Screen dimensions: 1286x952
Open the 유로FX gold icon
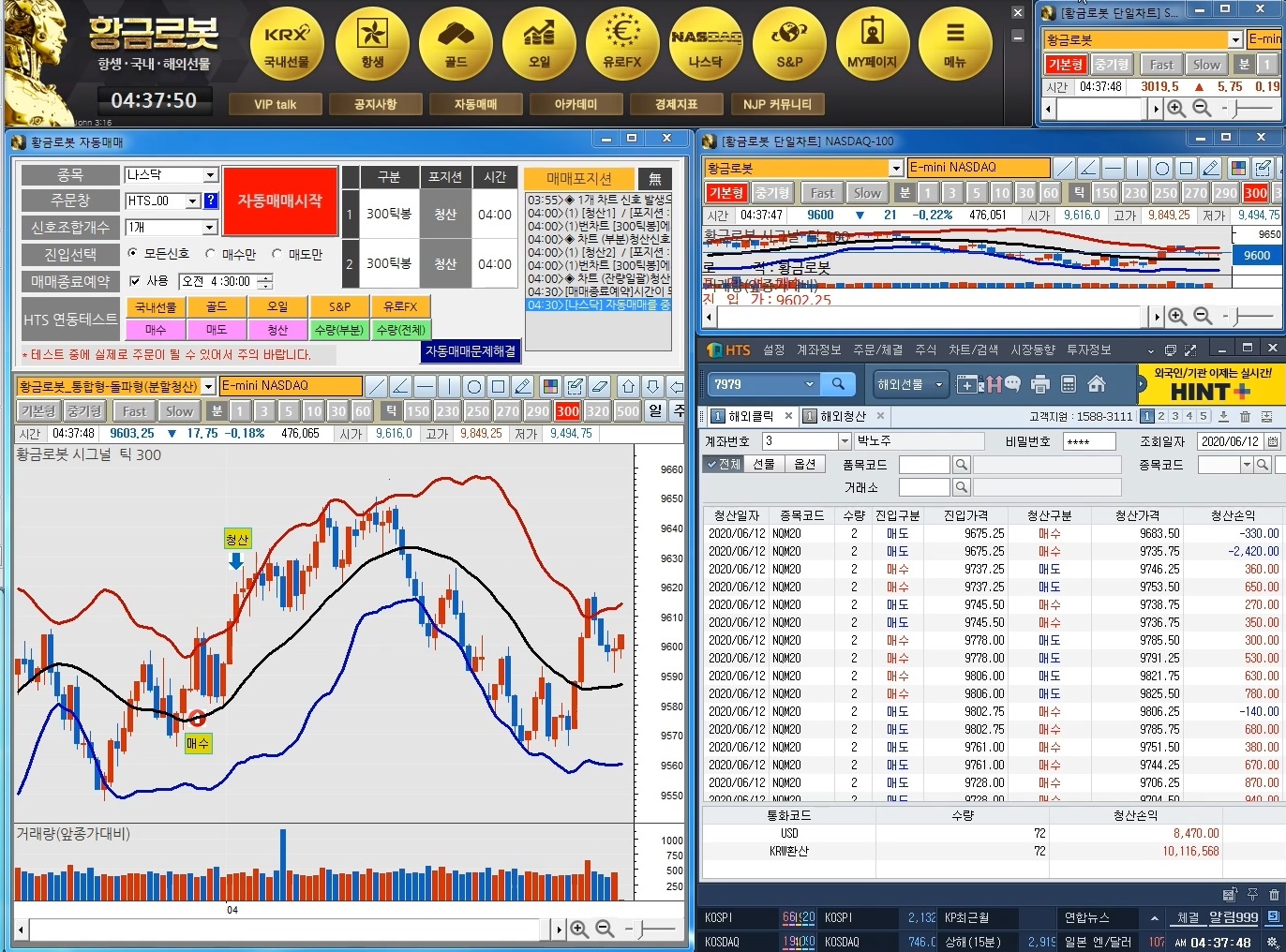coord(622,44)
